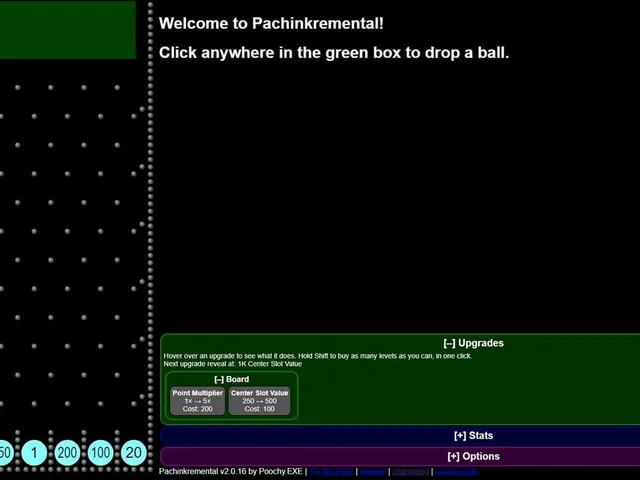
Task: Click the 'Welcome to Pachinkremental!' heading
Action: pos(271,23)
